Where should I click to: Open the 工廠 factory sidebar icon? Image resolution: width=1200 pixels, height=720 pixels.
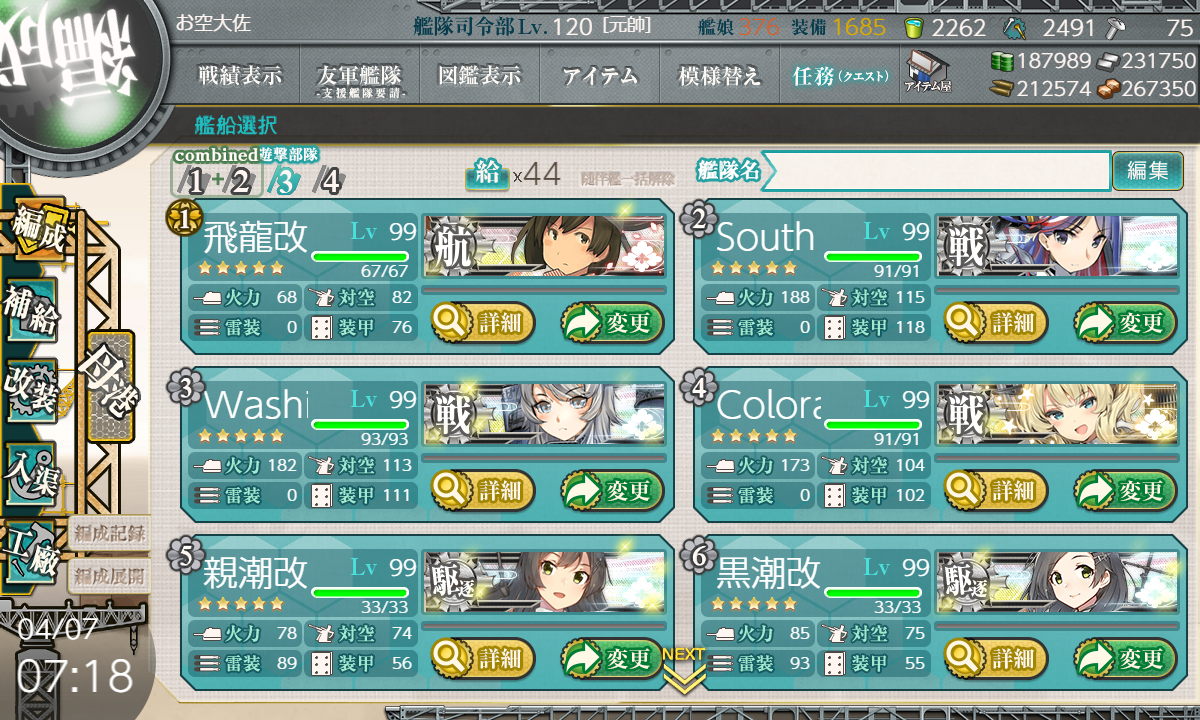point(32,551)
